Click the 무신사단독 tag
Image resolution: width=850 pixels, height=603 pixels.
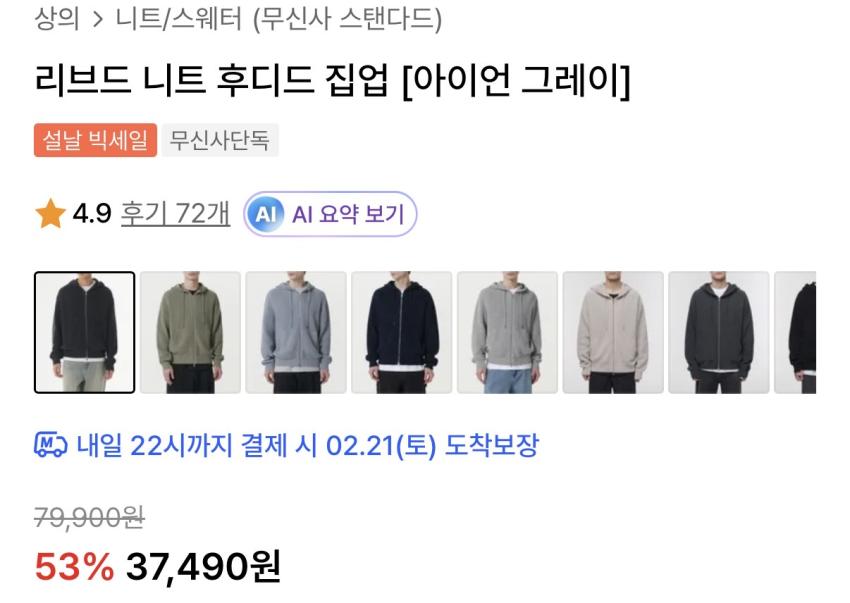(x=220, y=140)
